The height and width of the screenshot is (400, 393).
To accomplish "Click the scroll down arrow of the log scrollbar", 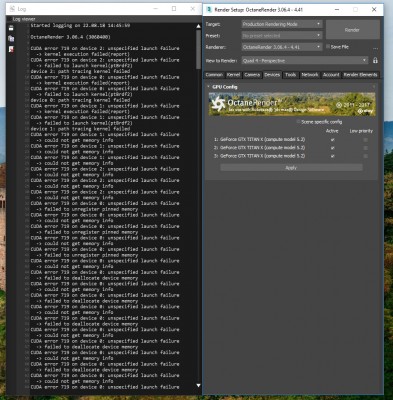I will (x=198, y=385).
